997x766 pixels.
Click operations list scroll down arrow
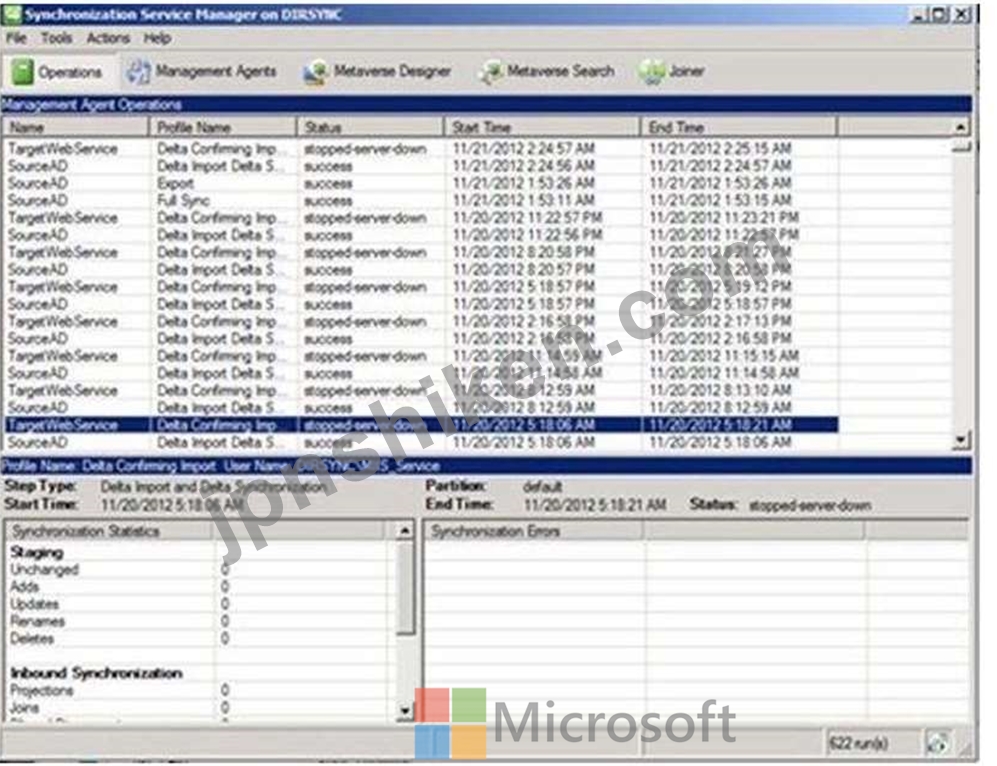coord(960,439)
